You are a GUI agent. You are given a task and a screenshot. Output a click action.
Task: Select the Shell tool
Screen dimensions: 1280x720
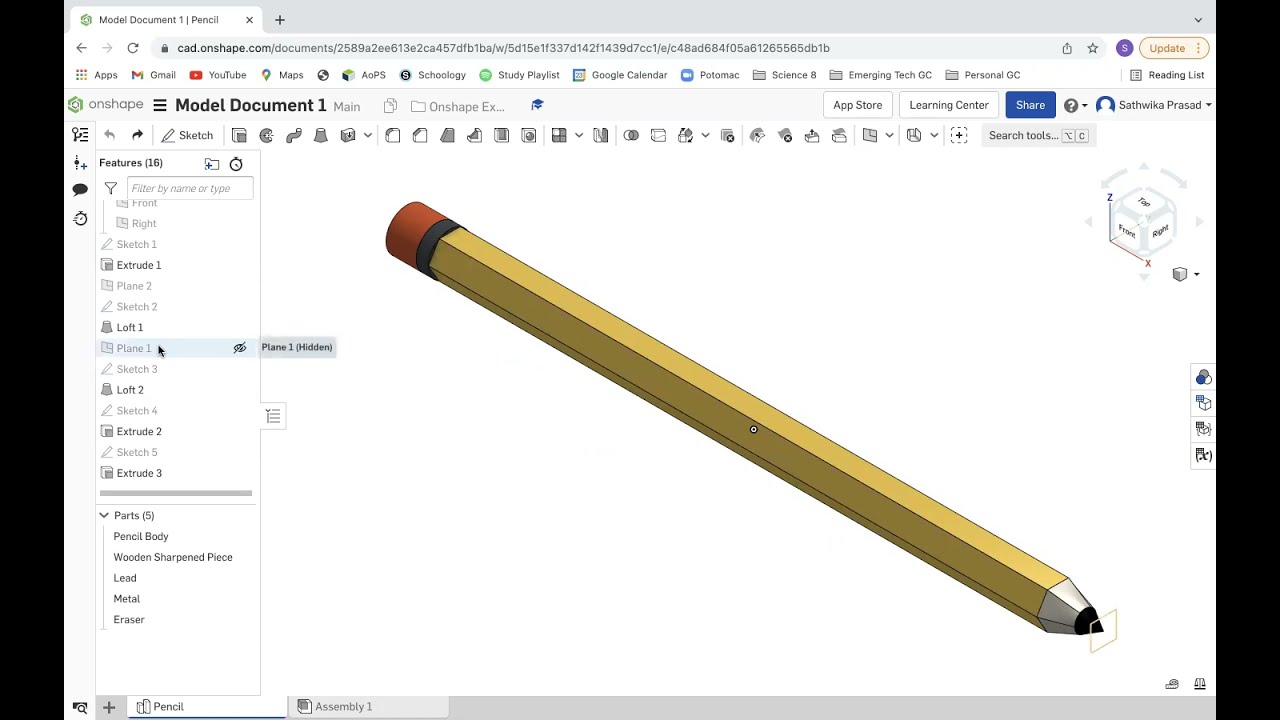(501, 135)
